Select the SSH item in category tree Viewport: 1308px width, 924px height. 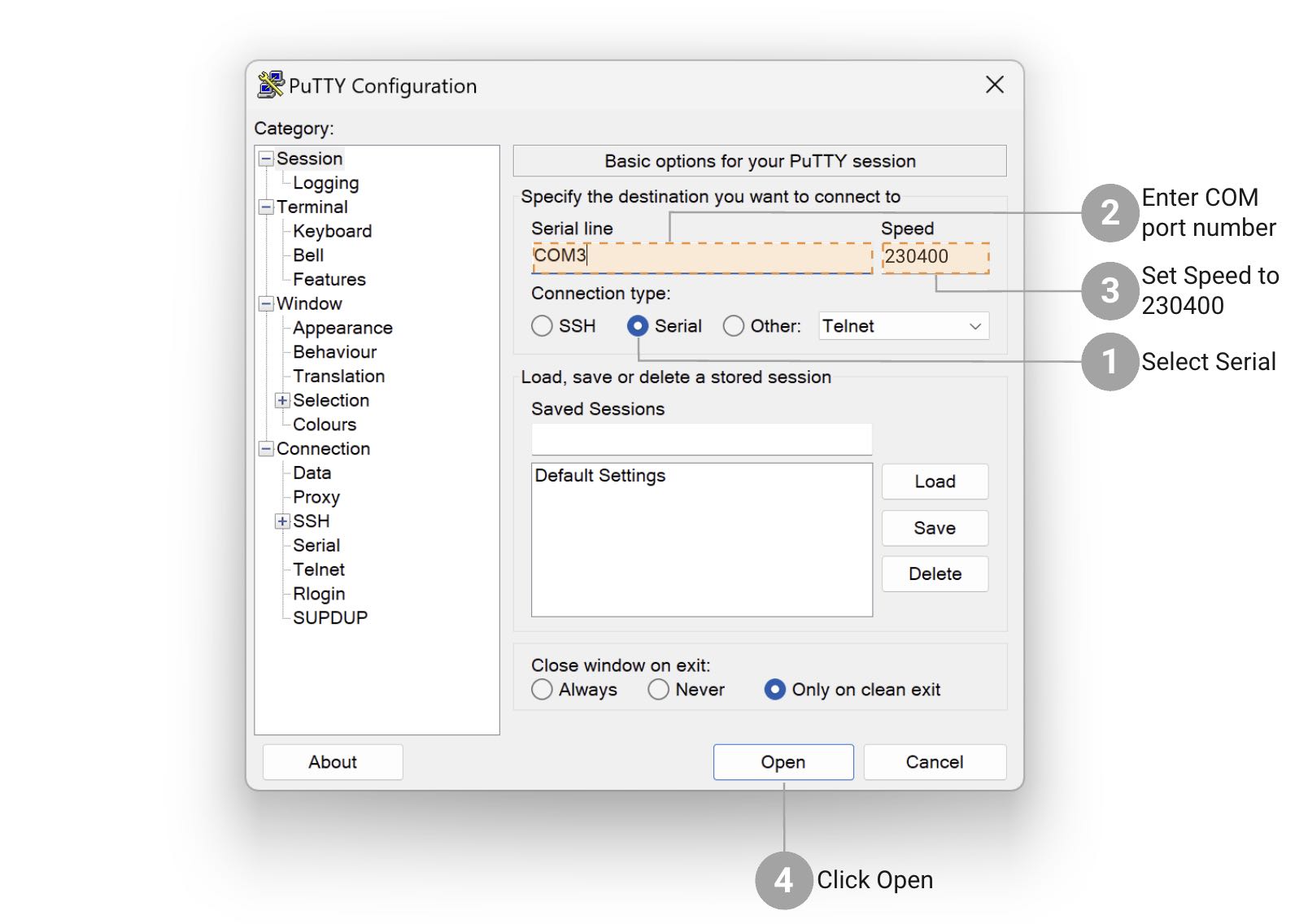tap(311, 521)
